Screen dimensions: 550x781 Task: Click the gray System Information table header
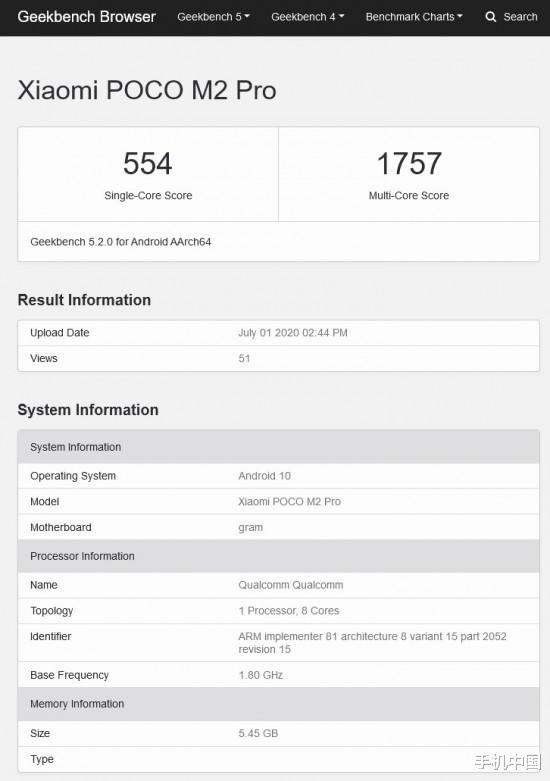(x=278, y=447)
